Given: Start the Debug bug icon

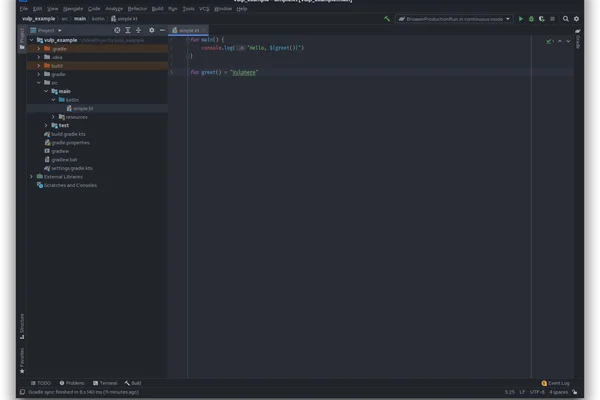Looking at the screenshot, I should point(531,19).
